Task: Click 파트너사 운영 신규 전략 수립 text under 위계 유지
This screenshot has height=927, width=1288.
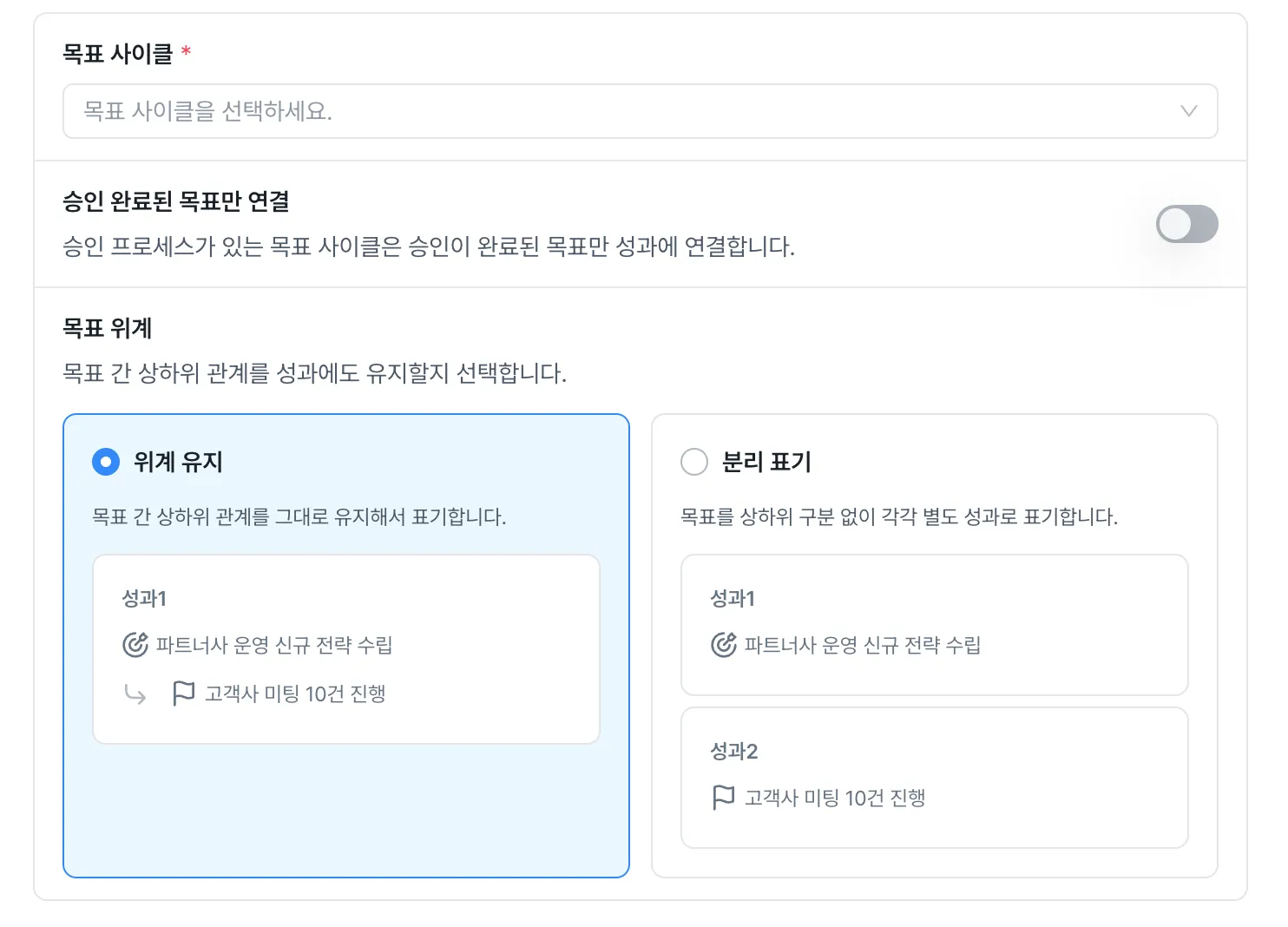Action: (274, 645)
